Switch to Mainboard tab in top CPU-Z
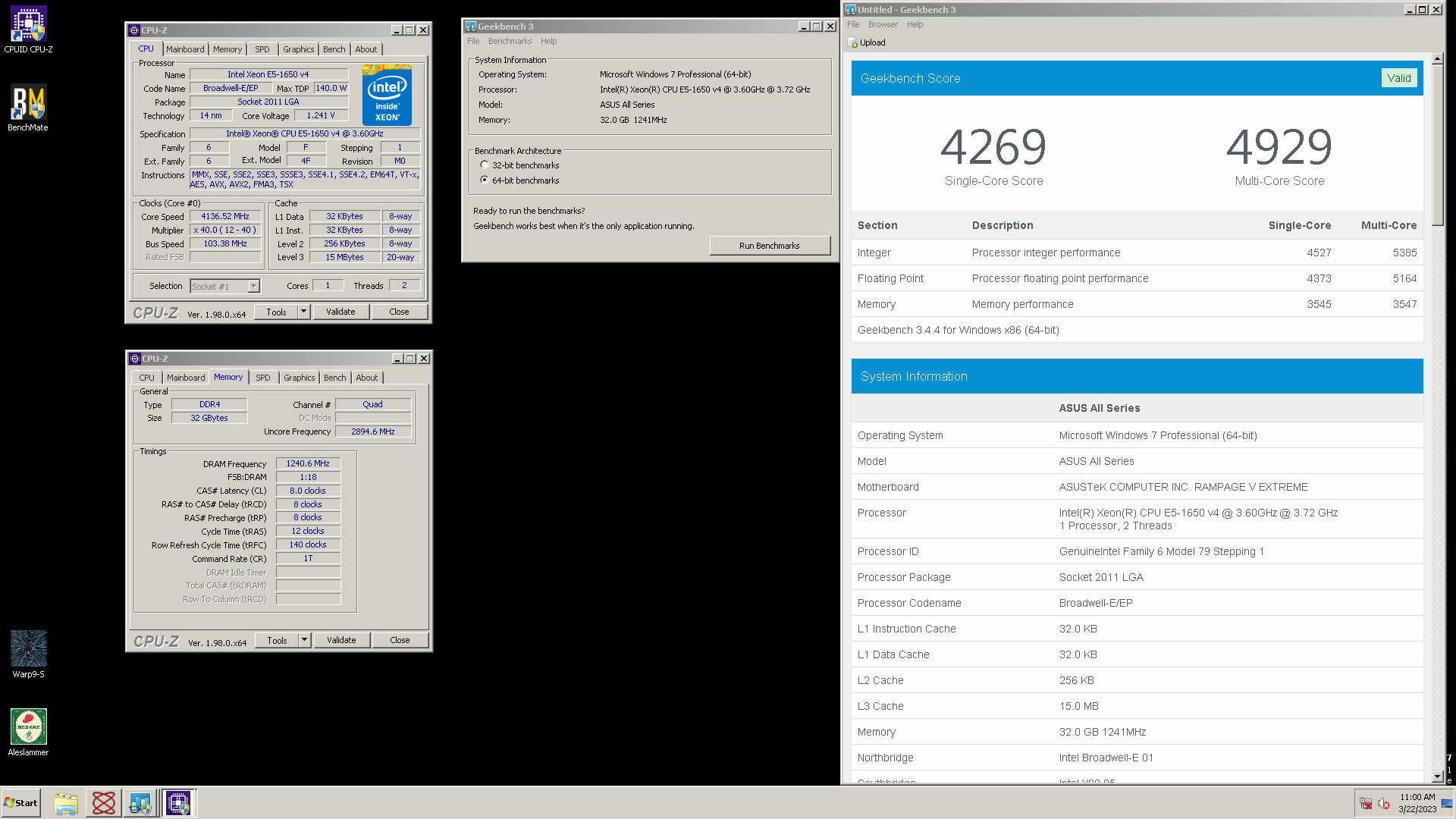Image resolution: width=1456 pixels, height=819 pixels. [185, 49]
